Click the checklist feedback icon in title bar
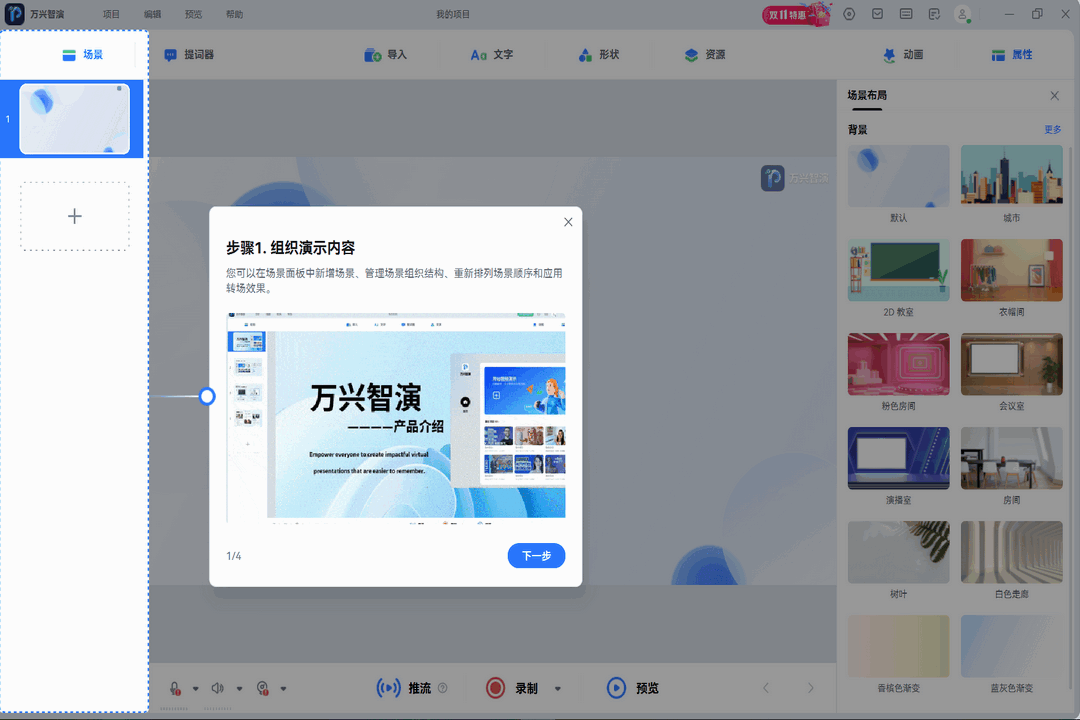The height and width of the screenshot is (720, 1080). point(934,14)
